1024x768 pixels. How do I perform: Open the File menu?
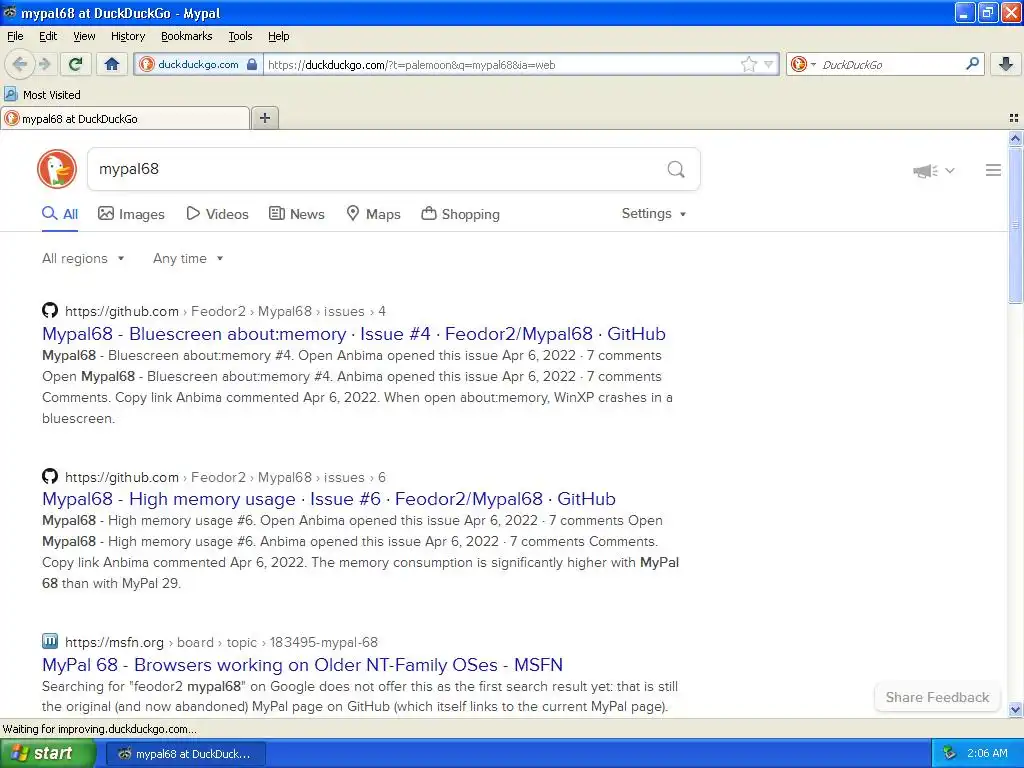point(15,36)
